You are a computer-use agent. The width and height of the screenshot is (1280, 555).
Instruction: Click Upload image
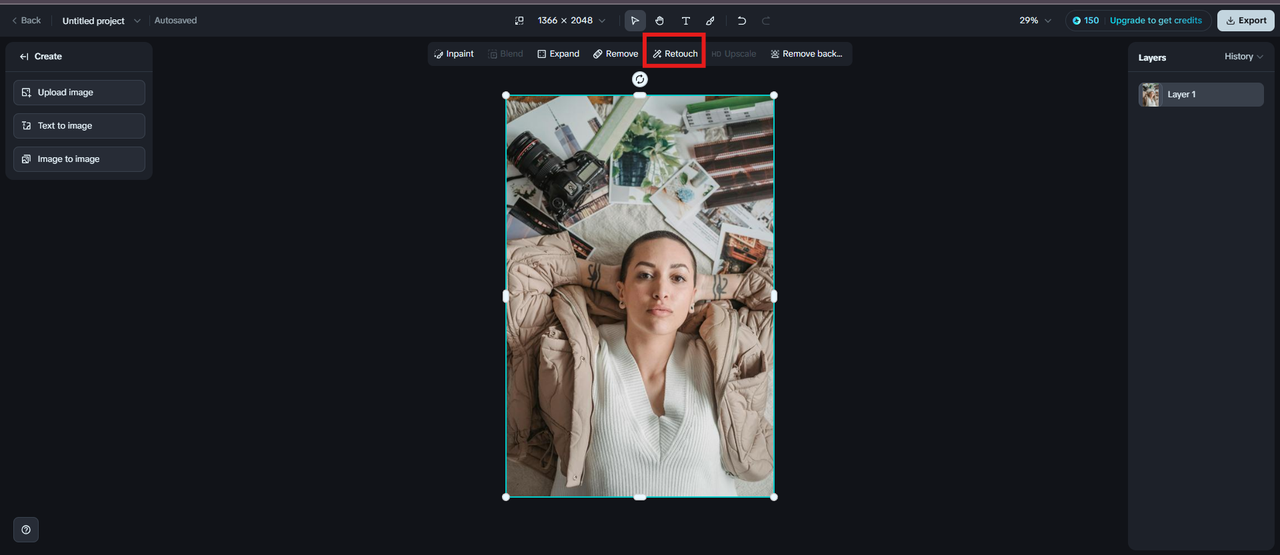(79, 92)
